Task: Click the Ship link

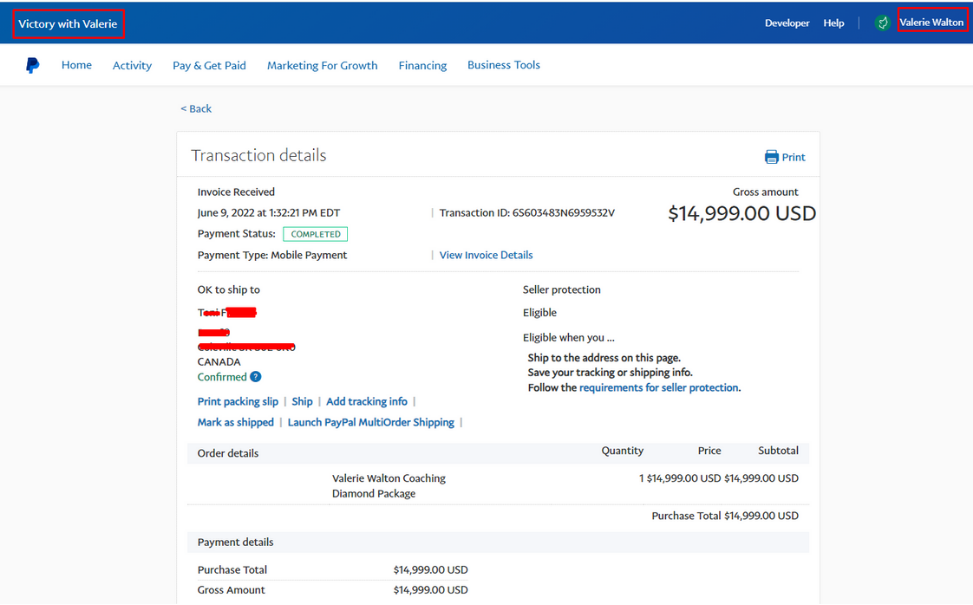Action: point(302,401)
